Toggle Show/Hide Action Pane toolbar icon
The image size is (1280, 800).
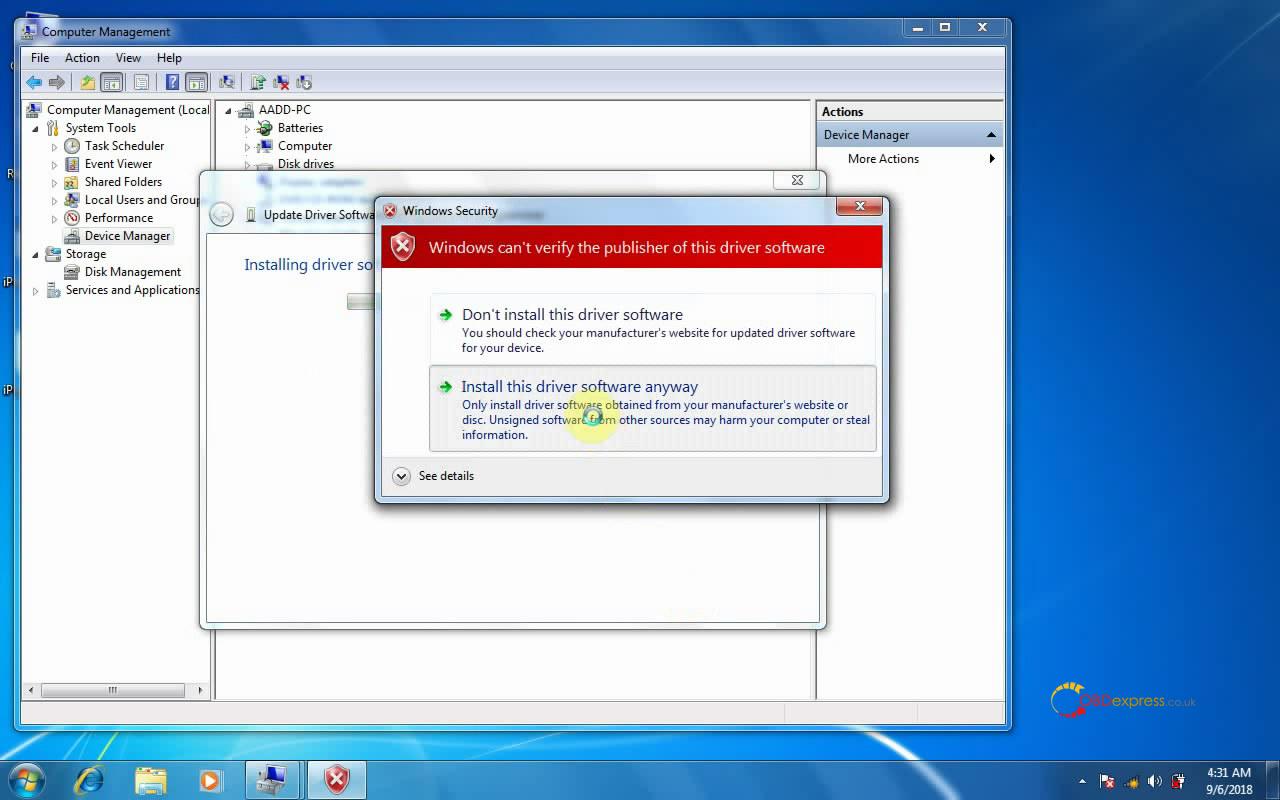[196, 83]
